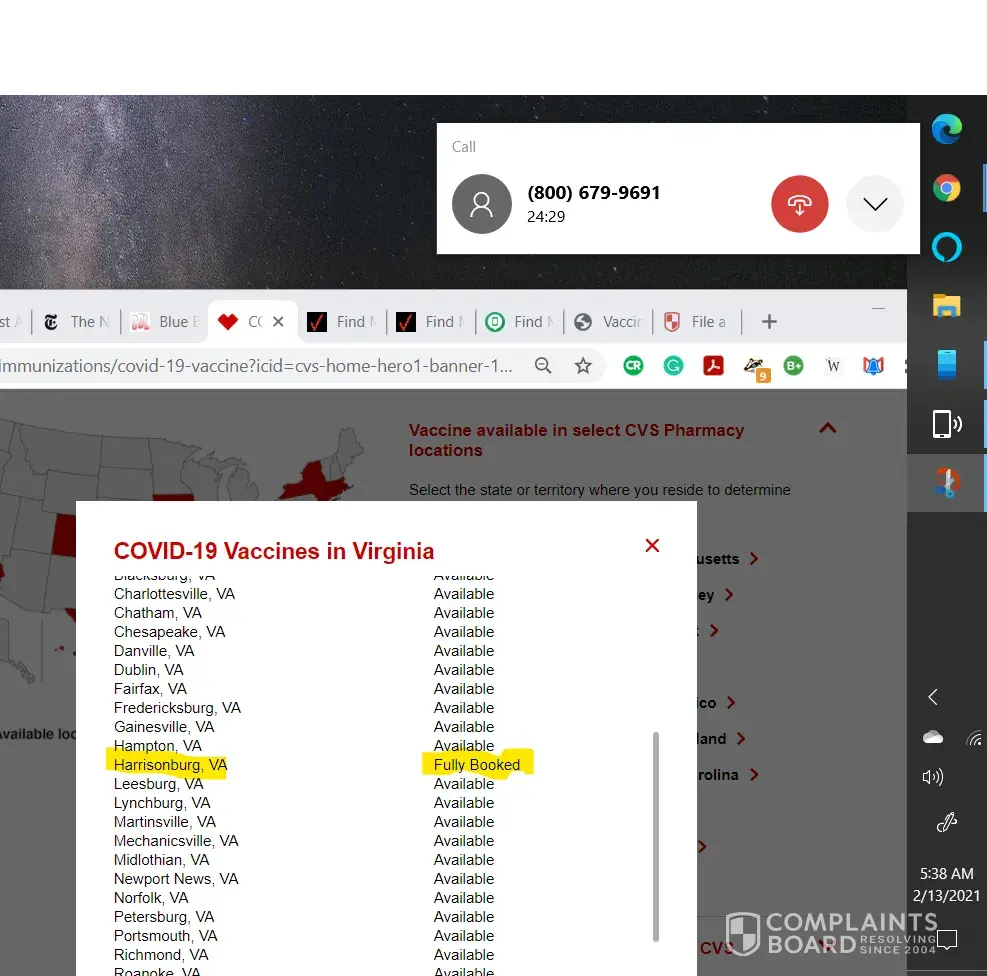Open the notification action center
987x976 pixels.
946,940
